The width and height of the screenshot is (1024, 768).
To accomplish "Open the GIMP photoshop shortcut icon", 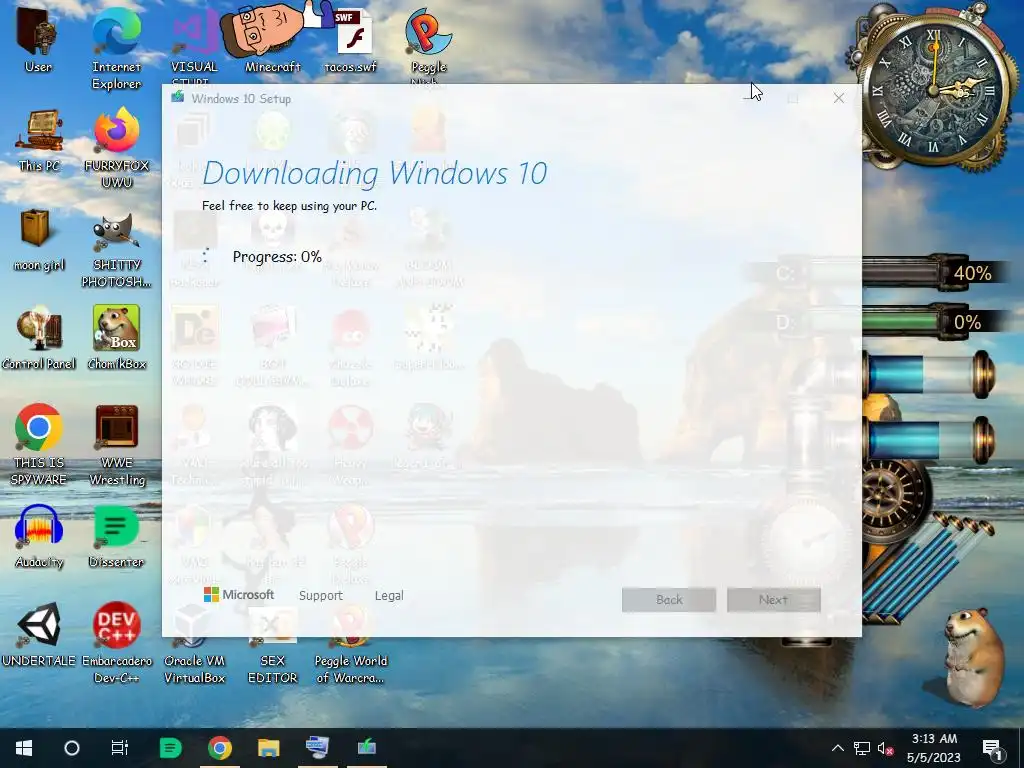I will coord(116,248).
